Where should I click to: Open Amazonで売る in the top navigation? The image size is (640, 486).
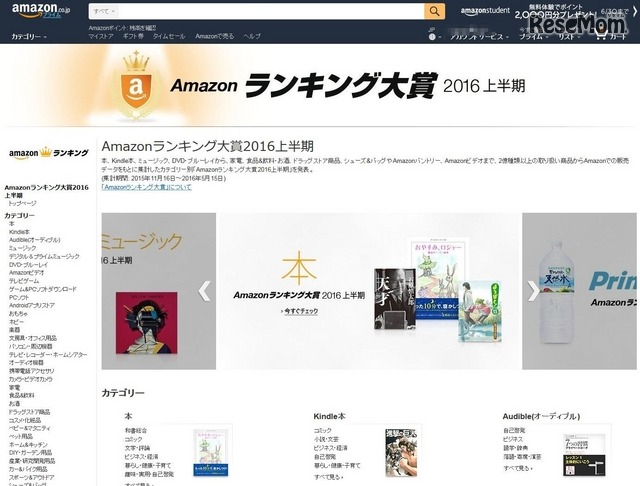coord(215,36)
